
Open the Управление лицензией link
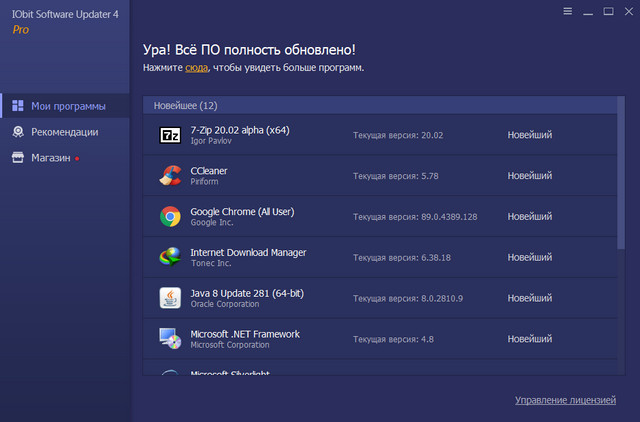click(565, 400)
